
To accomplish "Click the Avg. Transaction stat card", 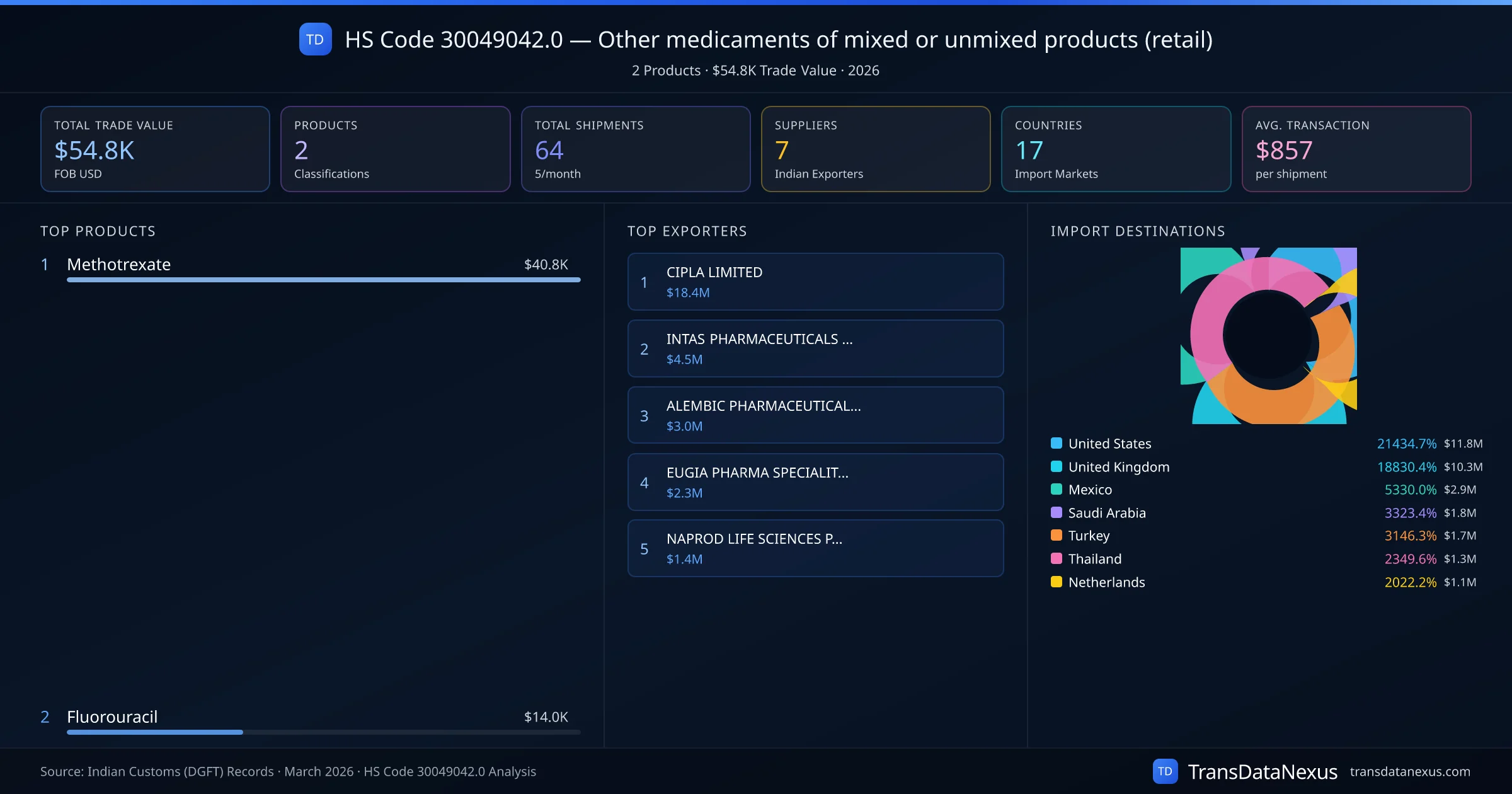I will 1356,149.
